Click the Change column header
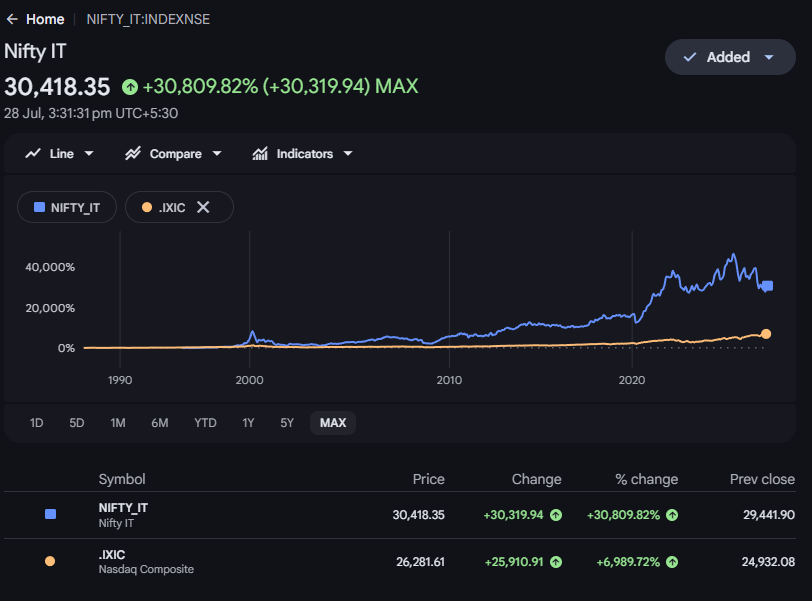Screen dimensions: 812x601 tap(536, 479)
